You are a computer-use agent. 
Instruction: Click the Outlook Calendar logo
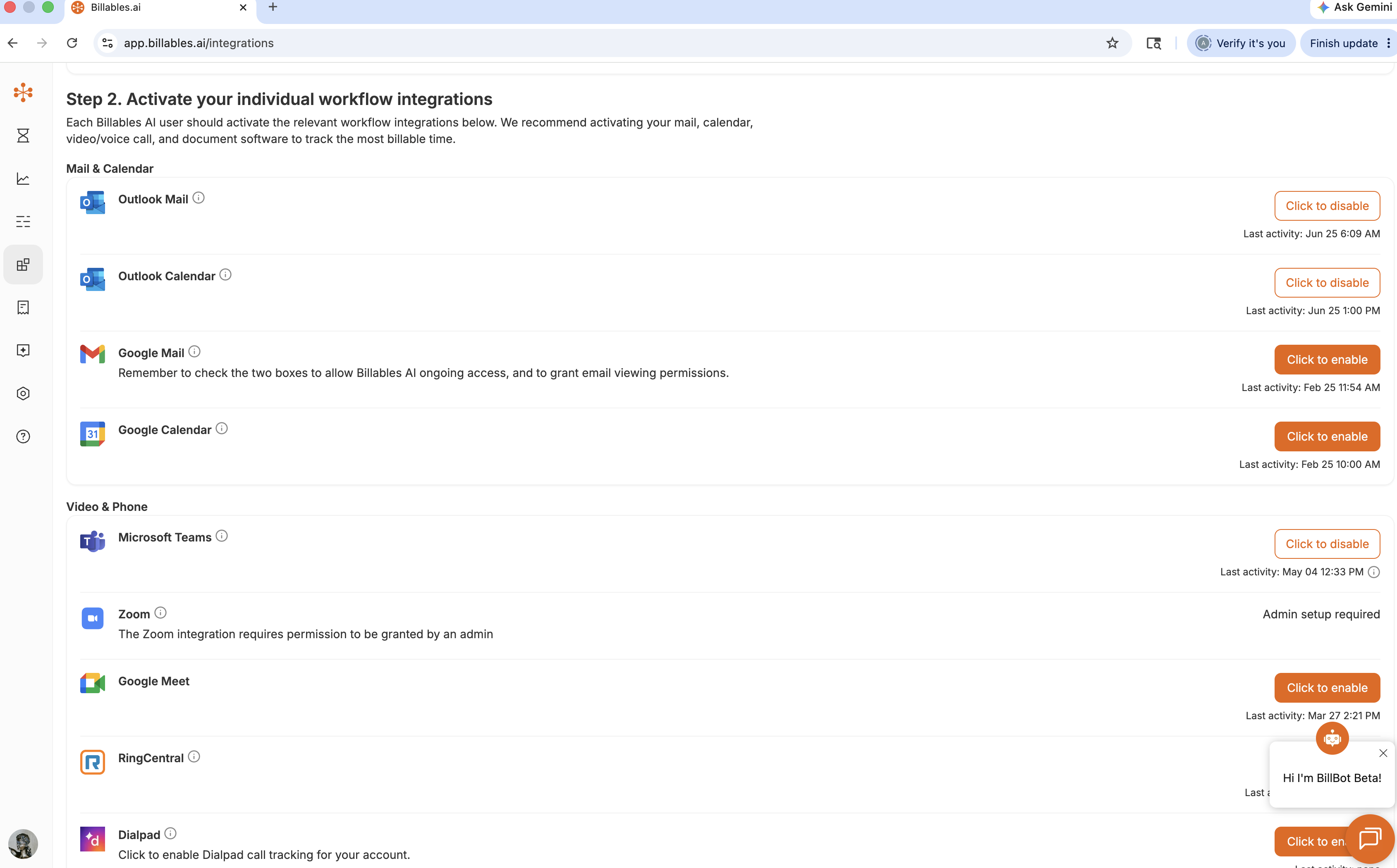93,279
